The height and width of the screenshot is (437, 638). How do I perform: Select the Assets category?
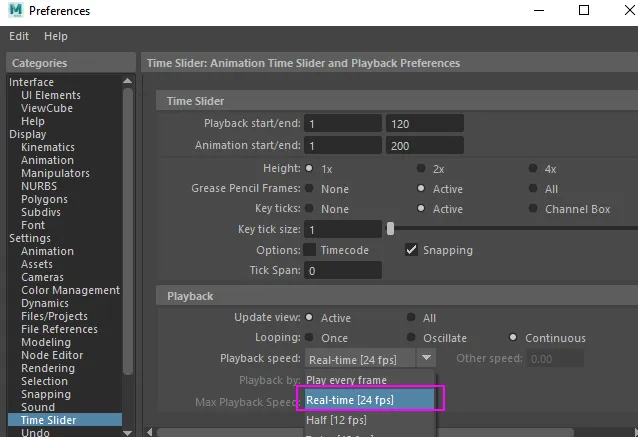click(37, 264)
